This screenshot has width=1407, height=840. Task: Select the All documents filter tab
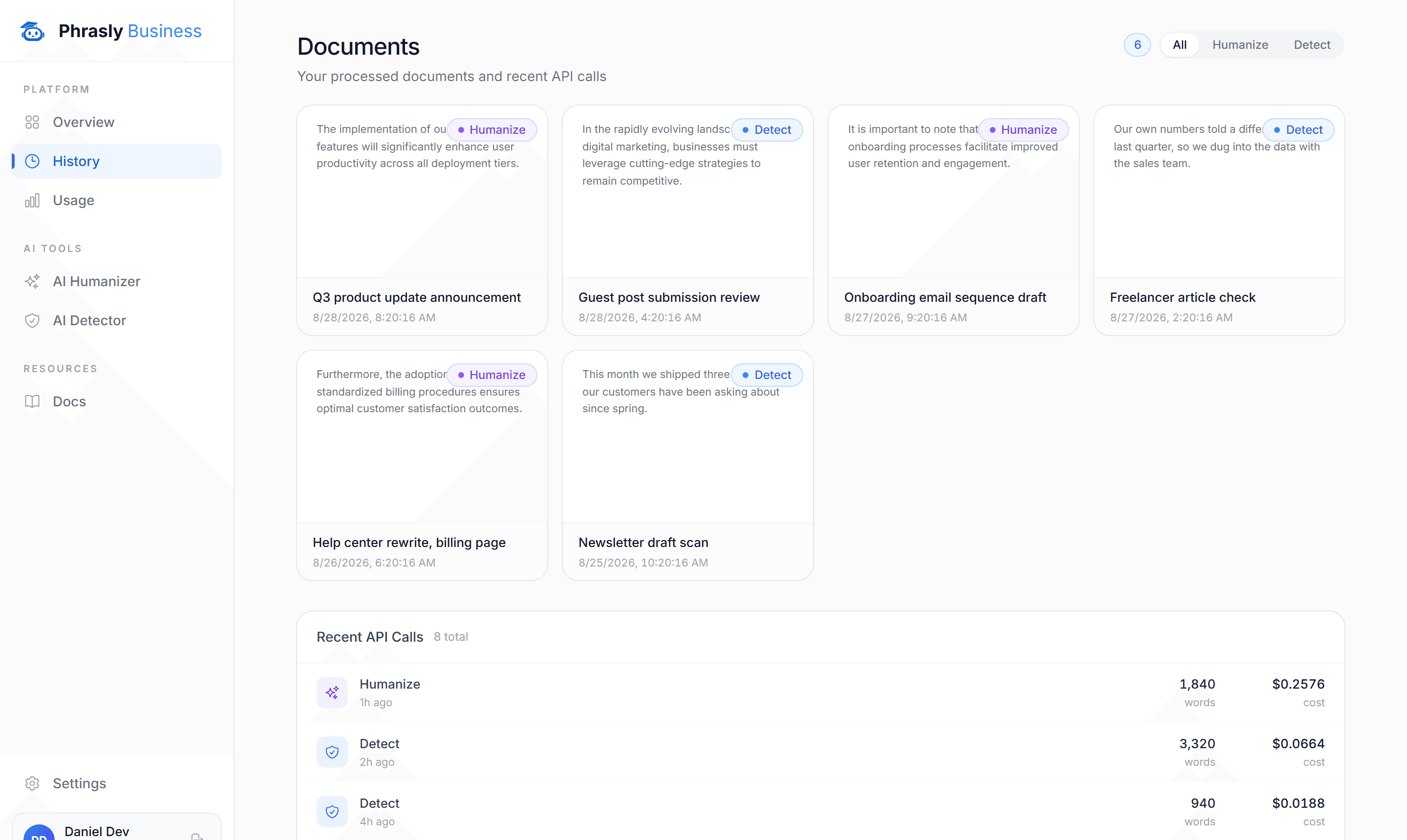point(1179,45)
